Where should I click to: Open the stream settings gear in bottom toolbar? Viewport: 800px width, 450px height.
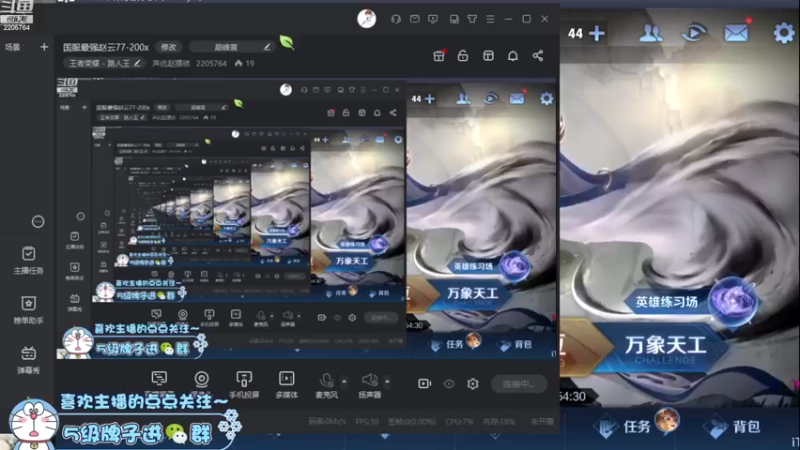tap(473, 384)
